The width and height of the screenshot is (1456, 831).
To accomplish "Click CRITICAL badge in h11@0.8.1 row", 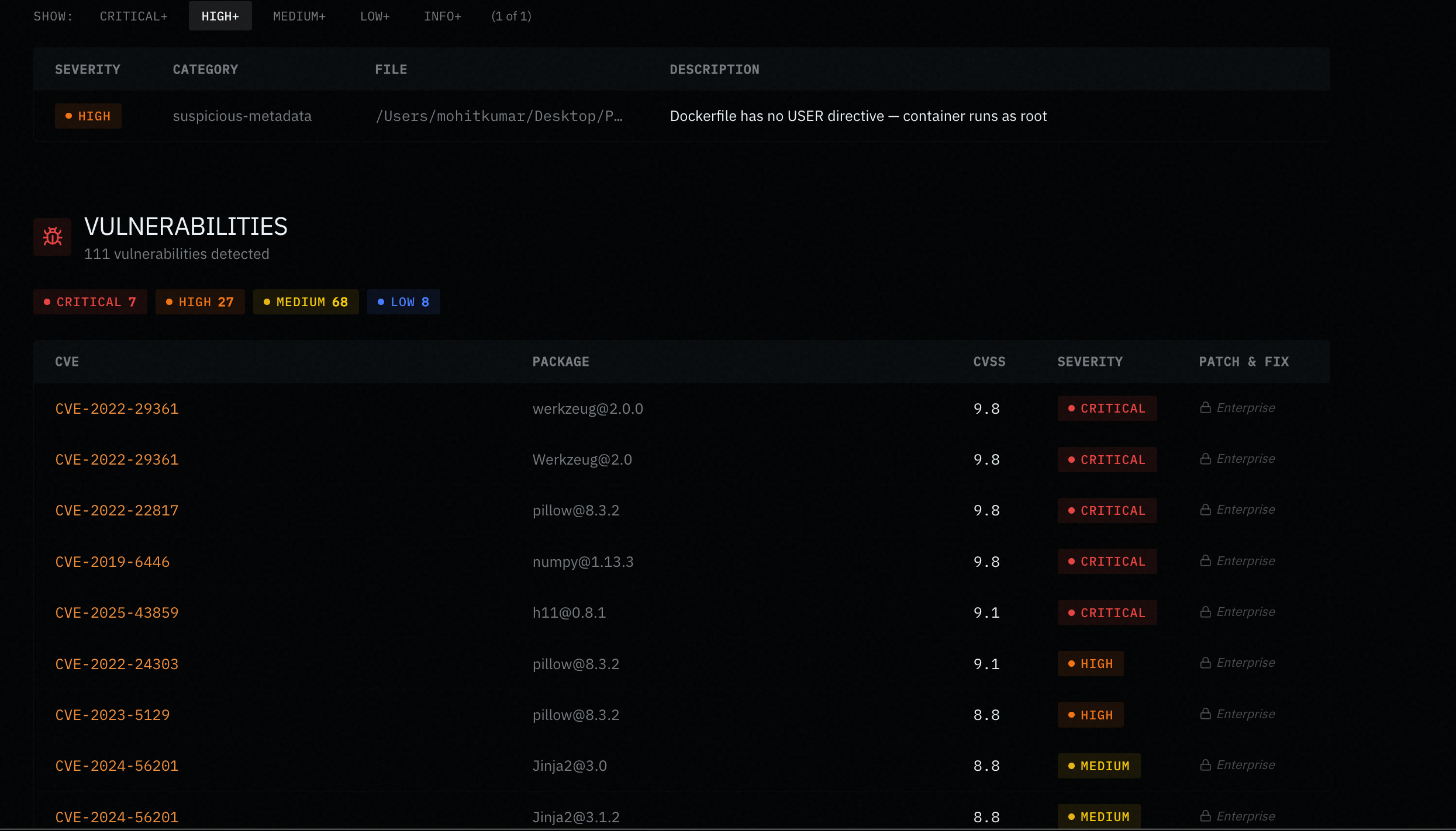I will 1107,612.
